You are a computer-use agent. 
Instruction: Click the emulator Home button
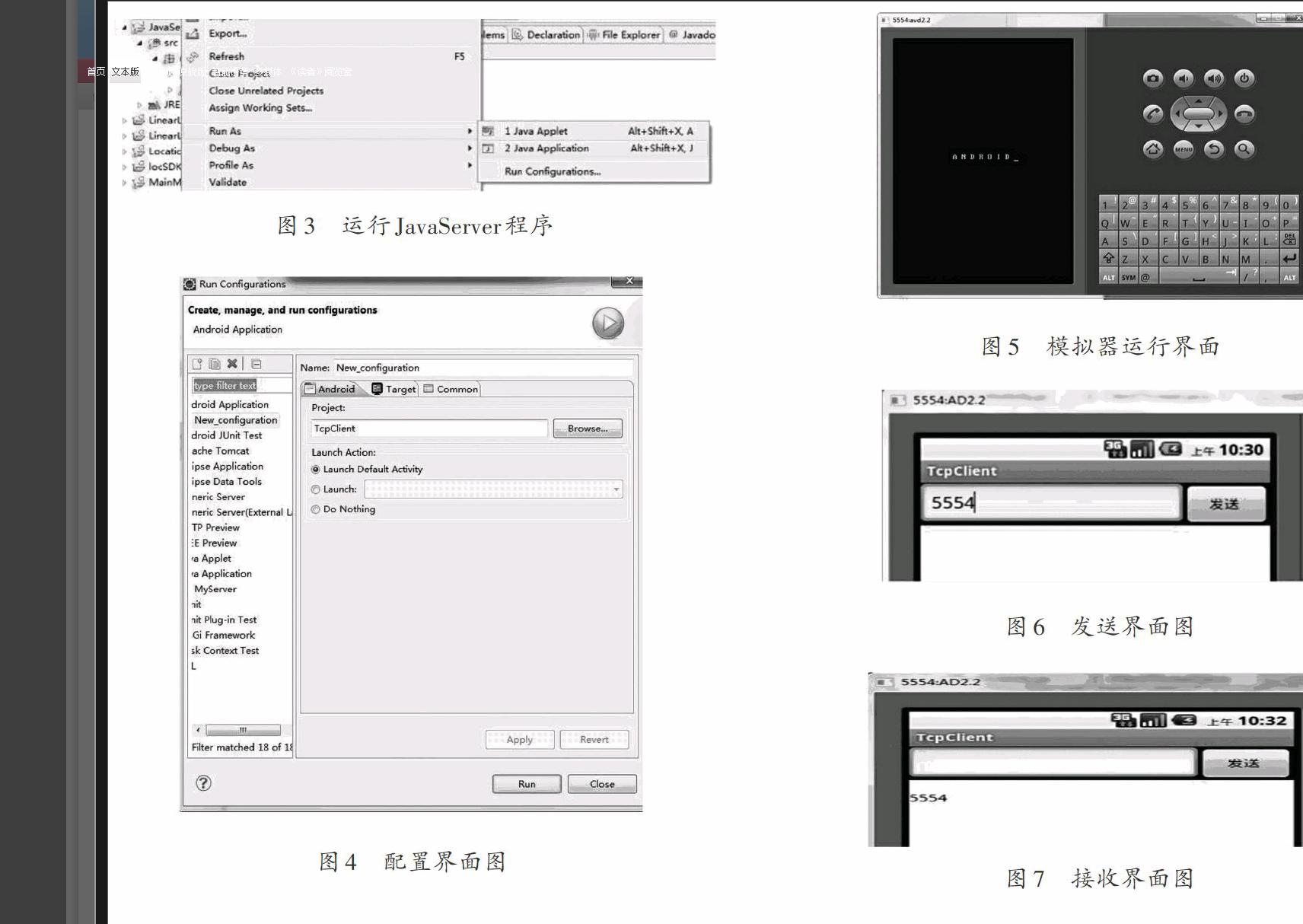[1153, 149]
